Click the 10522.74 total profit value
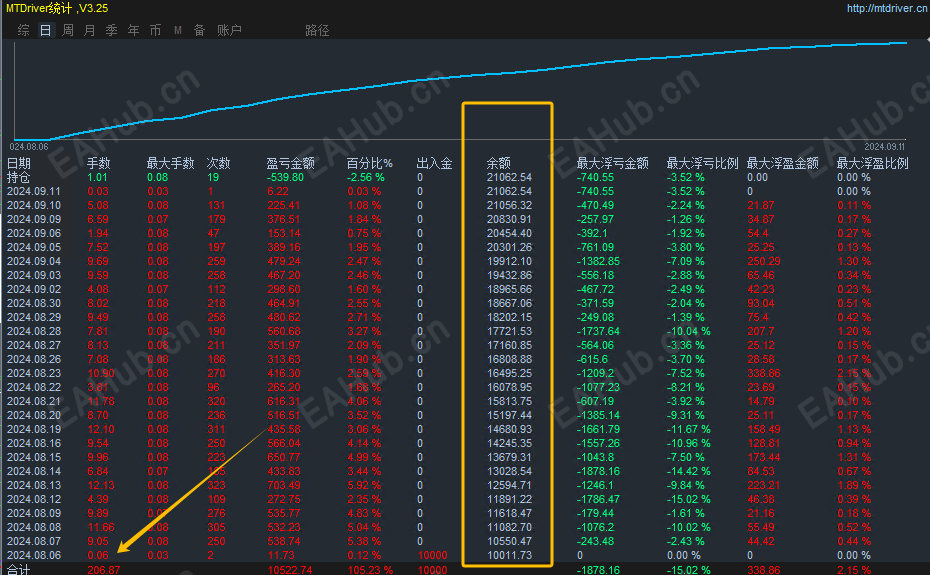The width and height of the screenshot is (930, 575). point(289,570)
